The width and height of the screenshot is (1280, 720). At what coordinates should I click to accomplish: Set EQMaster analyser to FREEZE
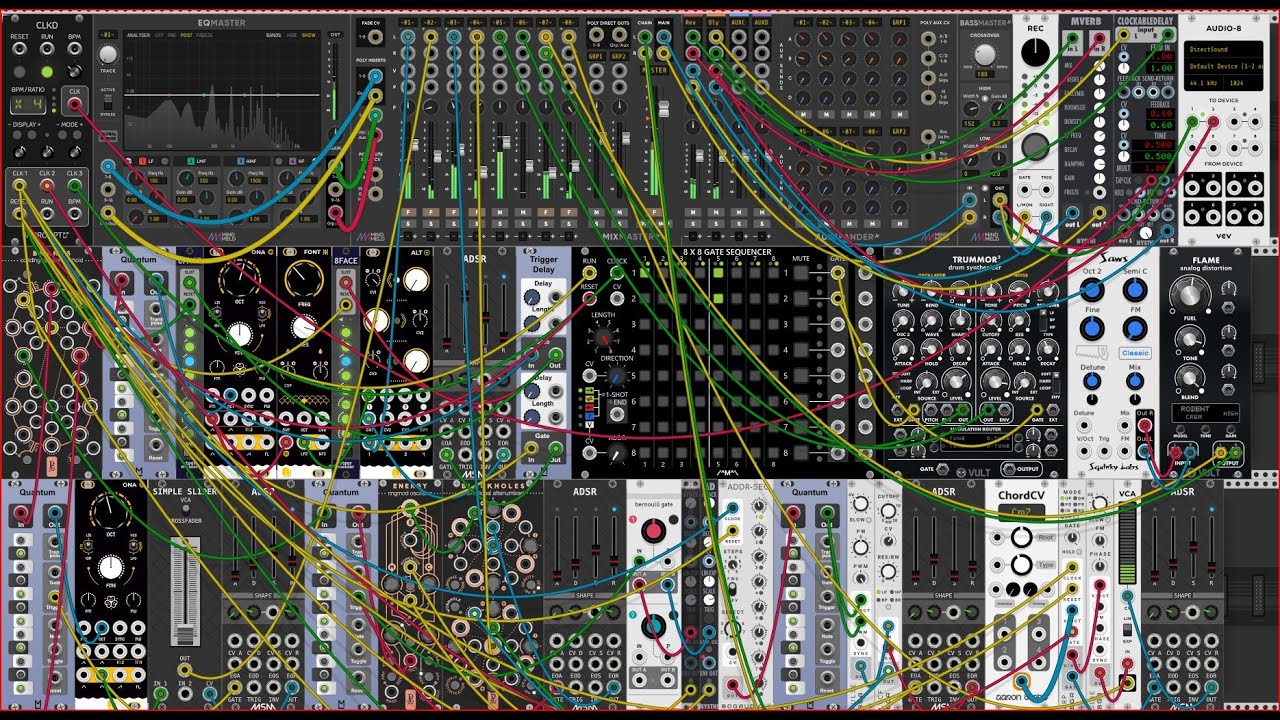tap(204, 34)
